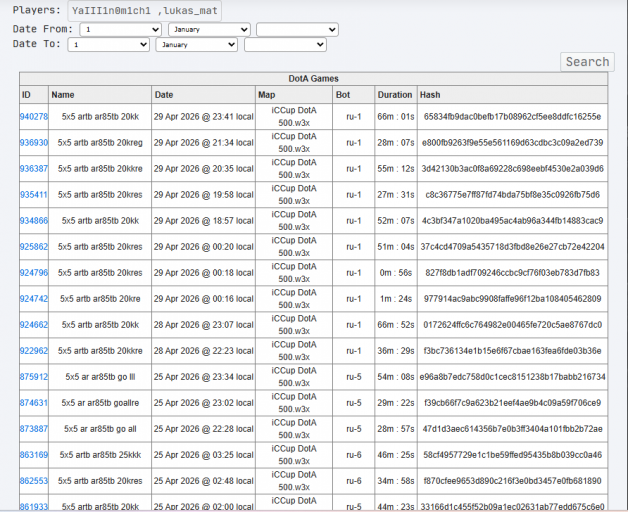Image resolution: width=628 pixels, height=512 pixels.
Task: Open game ID 875912 link
Action: [x=34, y=377]
